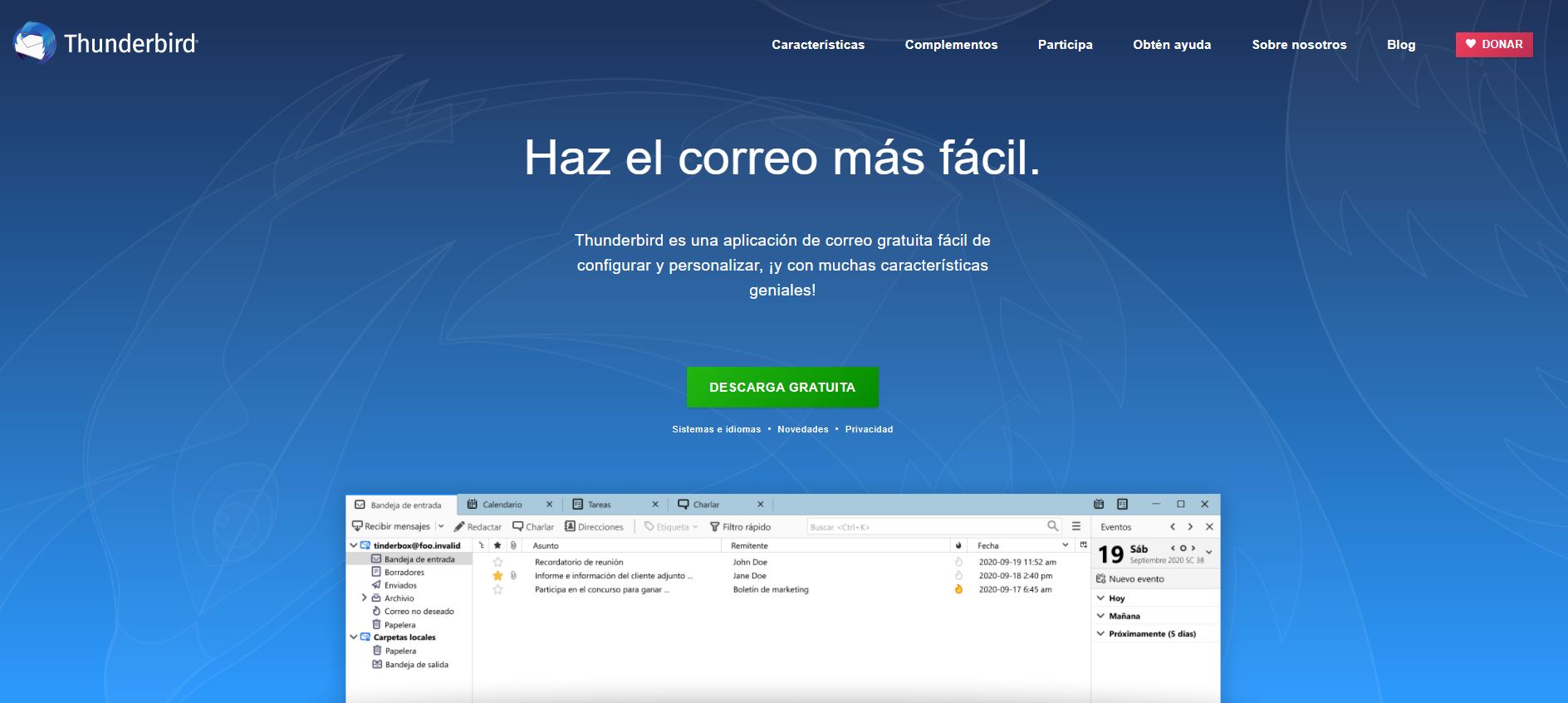Click the Filtro rápido funnel icon
The height and width of the screenshot is (703, 1568).
point(714,527)
